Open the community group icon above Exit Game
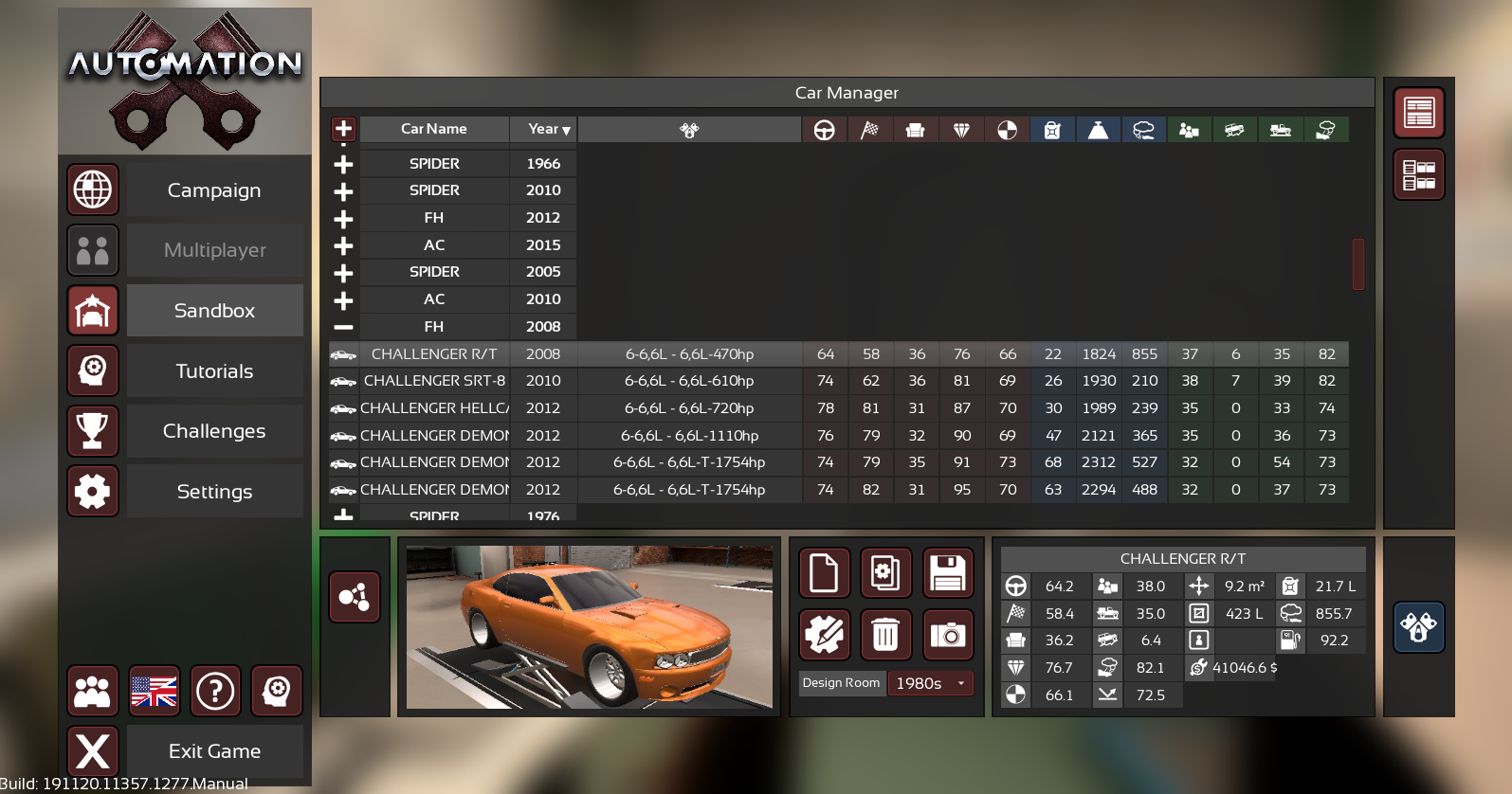1512x794 pixels. point(93,691)
